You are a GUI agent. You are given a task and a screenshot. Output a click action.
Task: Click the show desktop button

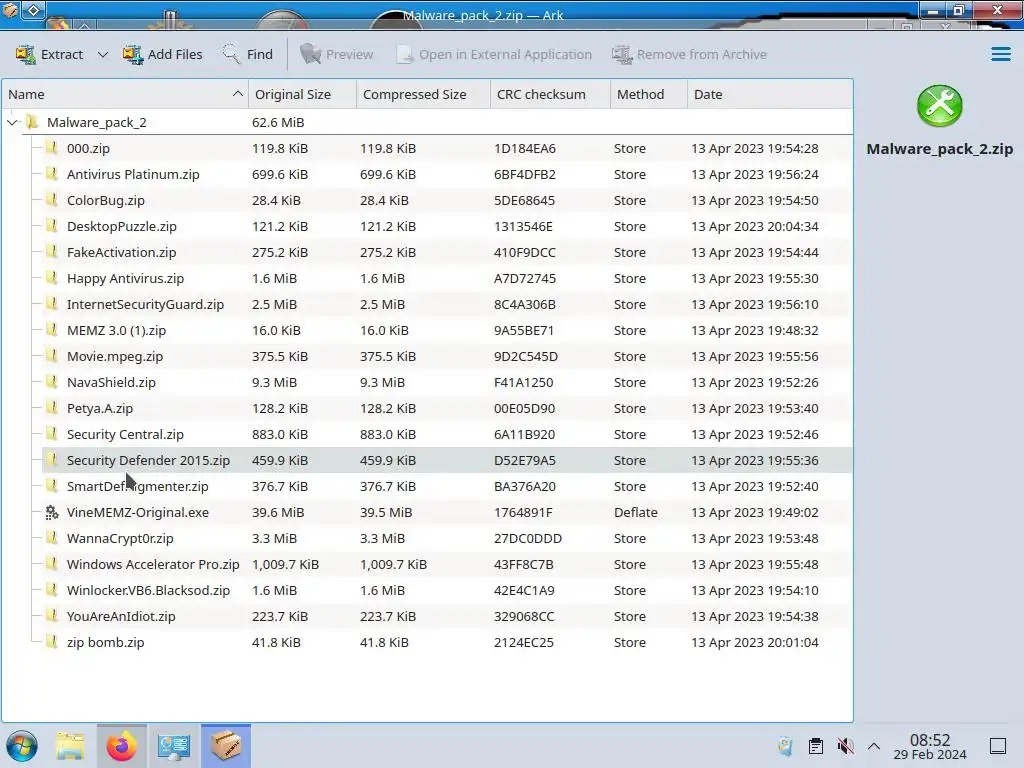(x=998, y=746)
